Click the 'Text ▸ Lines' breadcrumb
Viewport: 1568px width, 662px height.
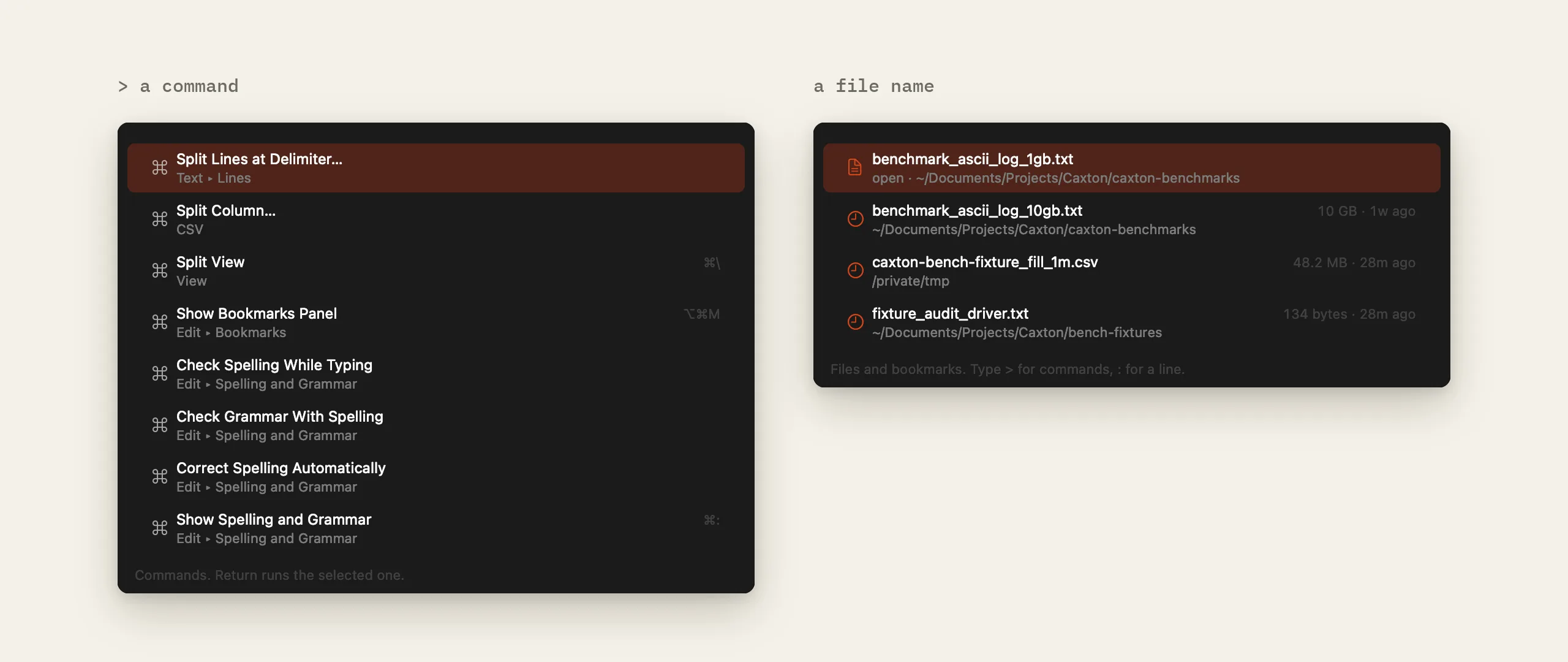pos(214,178)
